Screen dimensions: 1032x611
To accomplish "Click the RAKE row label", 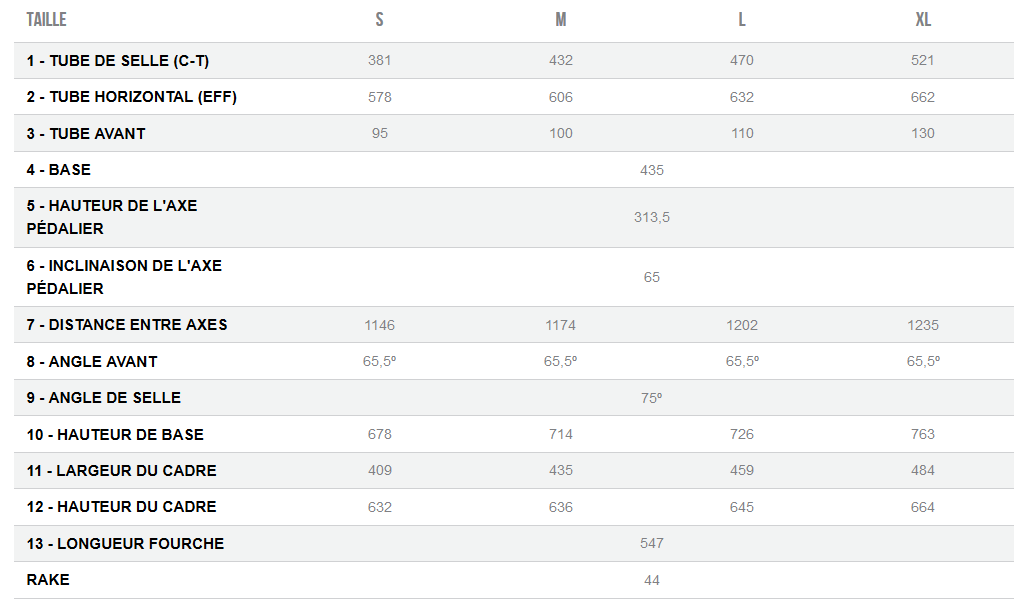I will click(x=48, y=580).
